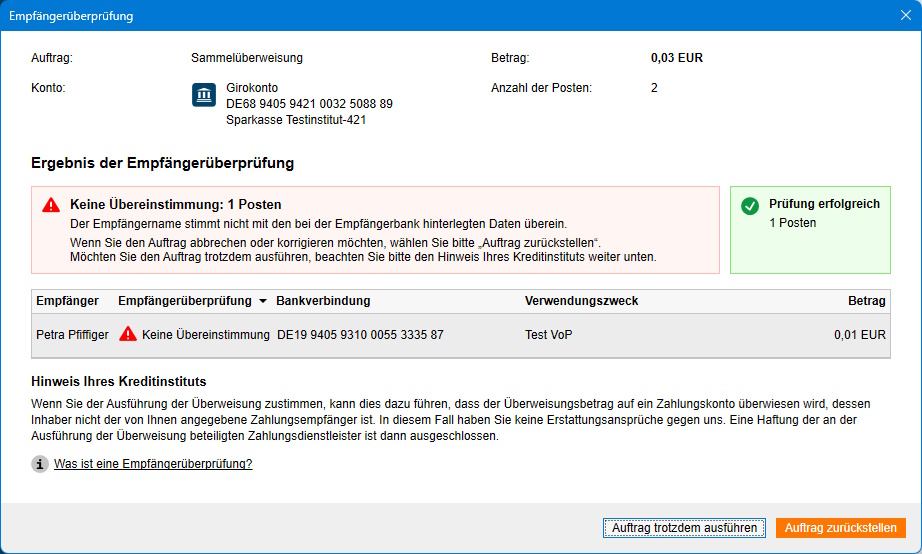Click the red warning triangle in the mismatch banner
Viewport: 922px width, 554px height.
[x=51, y=205]
